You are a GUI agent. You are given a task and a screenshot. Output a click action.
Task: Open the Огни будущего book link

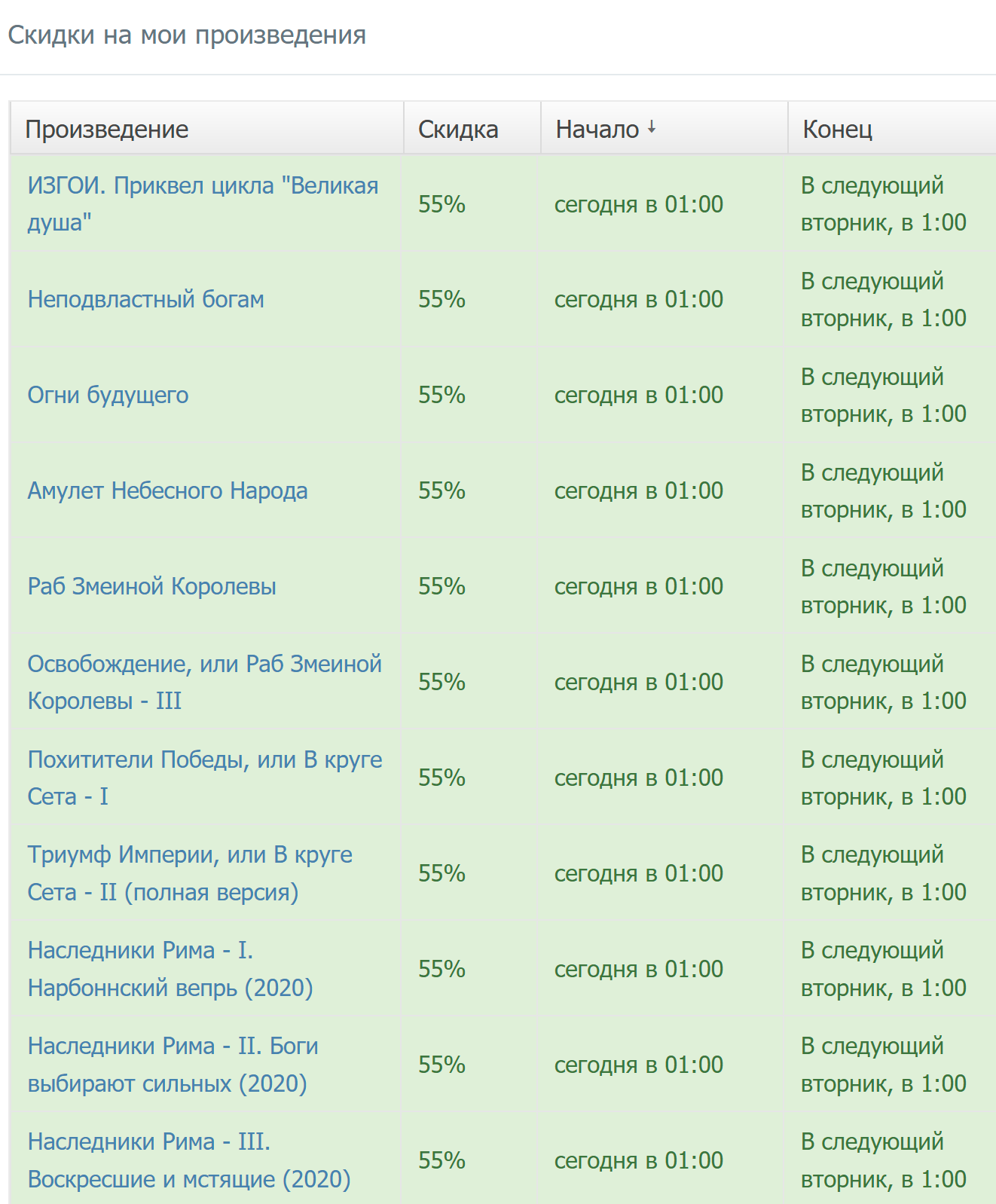[x=108, y=395]
